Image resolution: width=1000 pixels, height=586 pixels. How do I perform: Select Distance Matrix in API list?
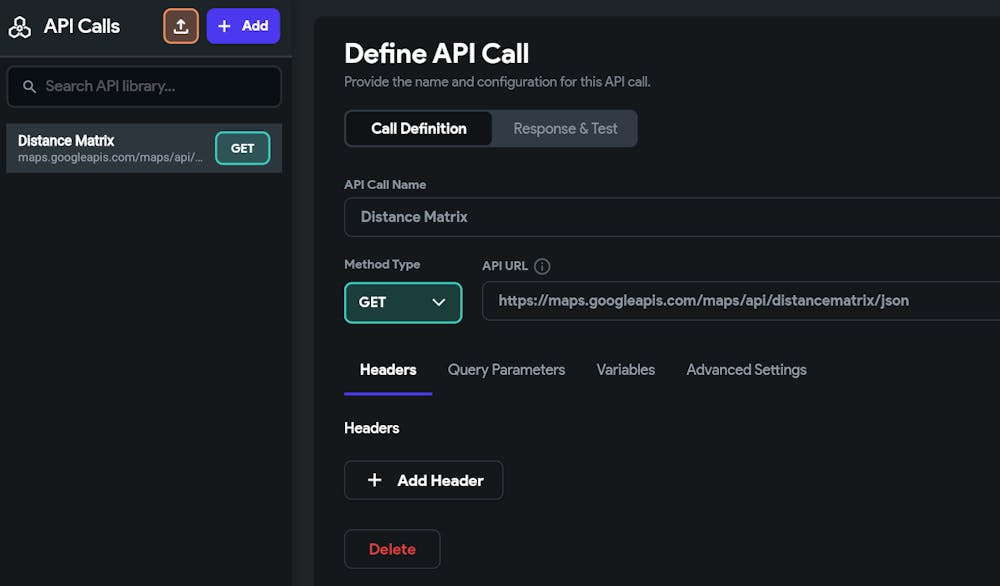110,148
